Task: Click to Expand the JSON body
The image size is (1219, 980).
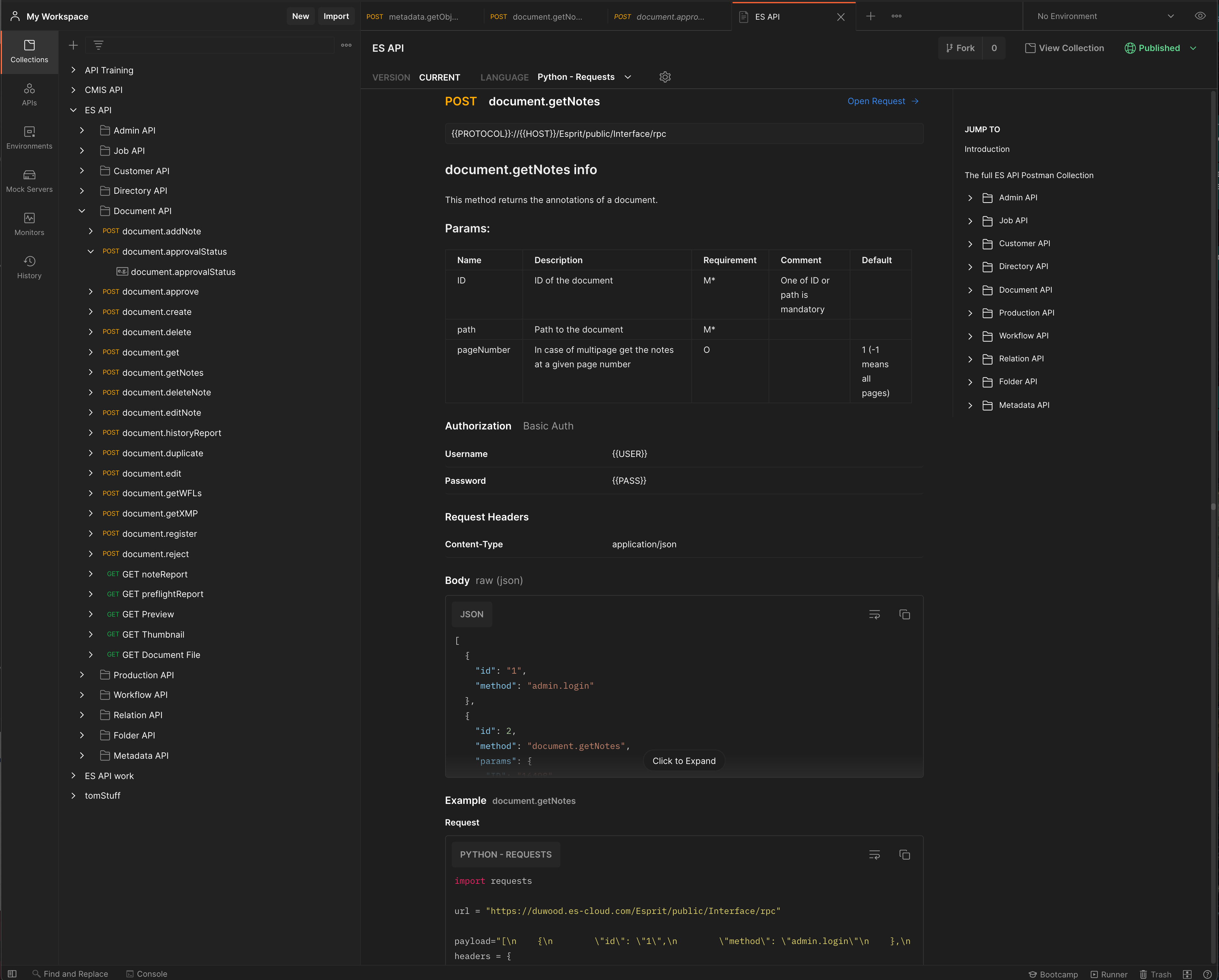Action: [683, 761]
